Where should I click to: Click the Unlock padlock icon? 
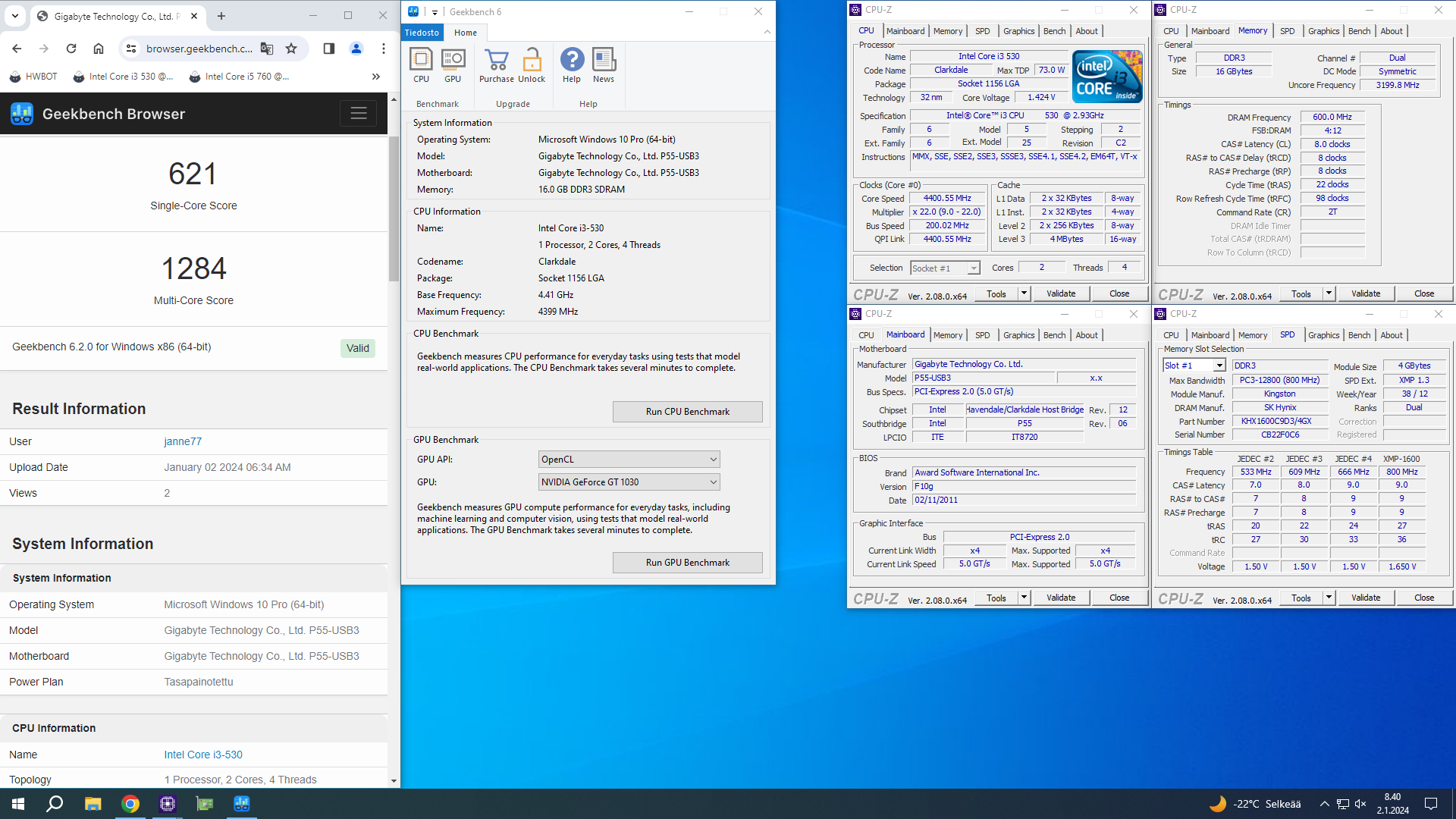pyautogui.click(x=532, y=65)
